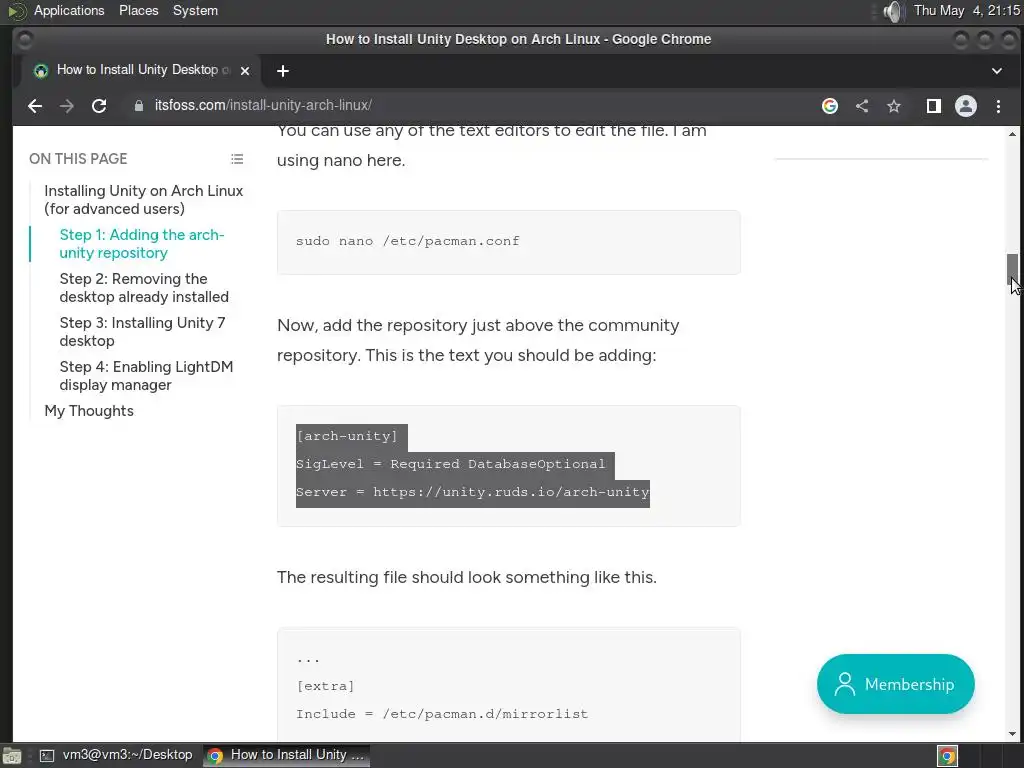
Task: Bookmark this page with the star icon
Action: [x=894, y=106]
